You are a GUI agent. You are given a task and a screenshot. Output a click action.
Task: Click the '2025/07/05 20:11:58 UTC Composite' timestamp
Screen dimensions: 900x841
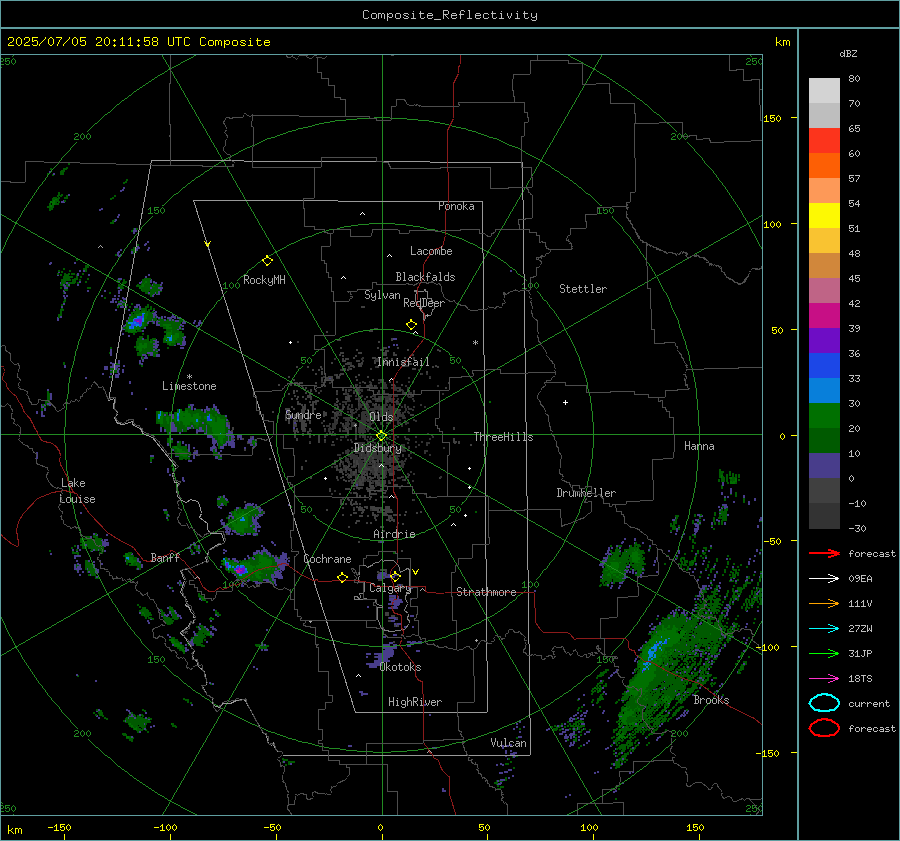point(139,42)
